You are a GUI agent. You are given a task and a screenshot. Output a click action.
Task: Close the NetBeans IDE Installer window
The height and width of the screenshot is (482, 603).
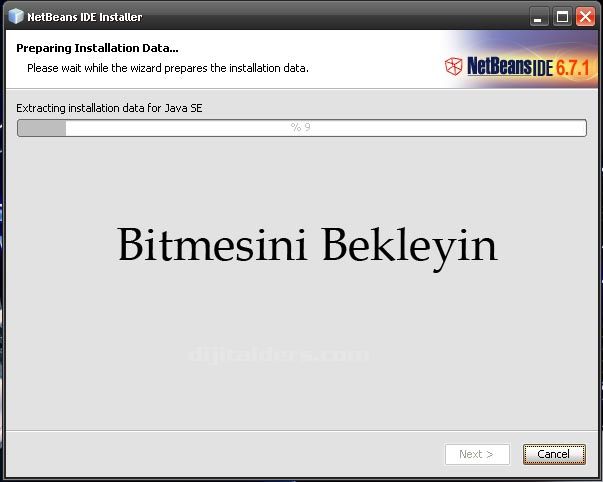pos(585,17)
